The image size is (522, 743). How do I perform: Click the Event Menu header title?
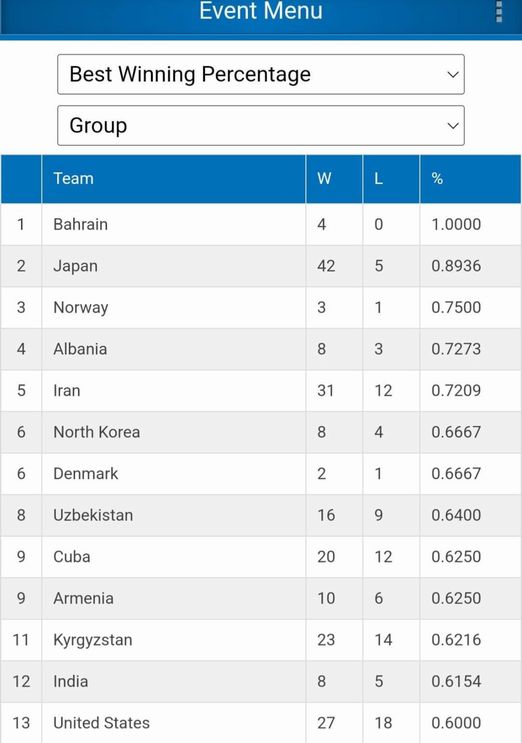(261, 11)
